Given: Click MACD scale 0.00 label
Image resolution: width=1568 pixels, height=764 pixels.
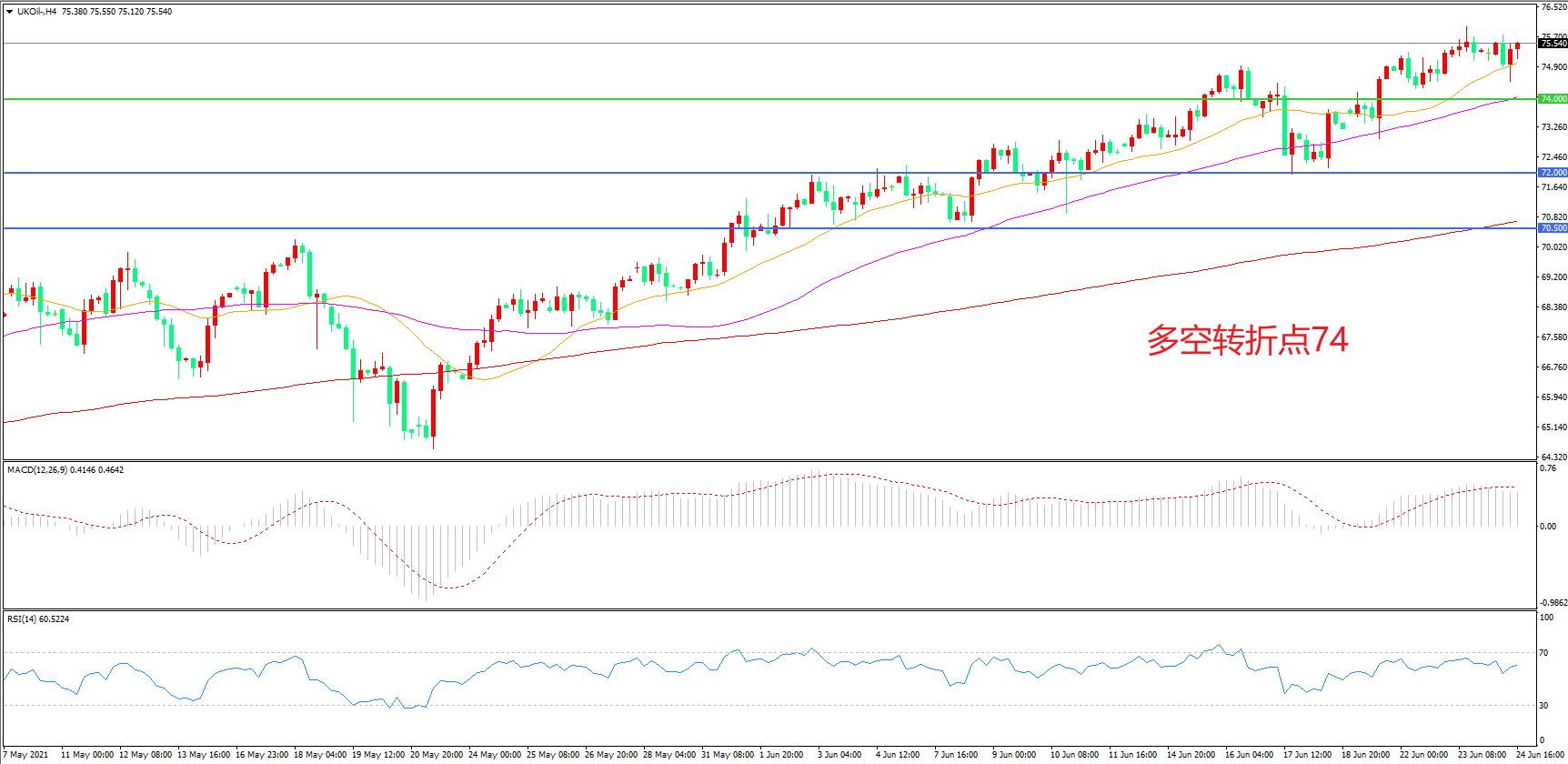Looking at the screenshot, I should click(1547, 527).
